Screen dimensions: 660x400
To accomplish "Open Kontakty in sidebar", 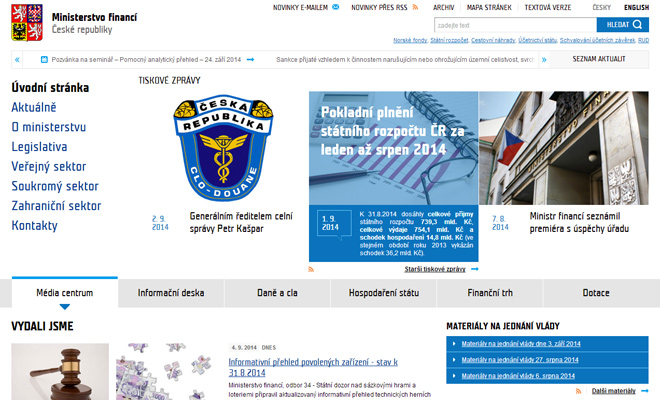I will tap(35, 226).
